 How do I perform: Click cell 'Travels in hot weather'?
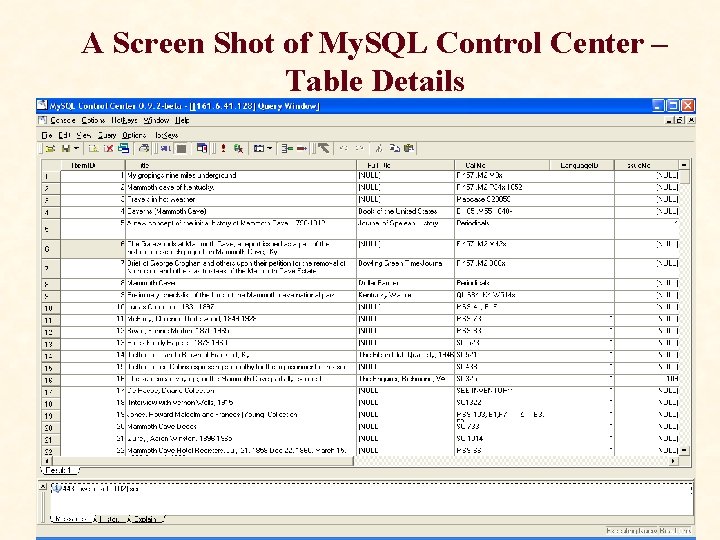tap(241, 199)
